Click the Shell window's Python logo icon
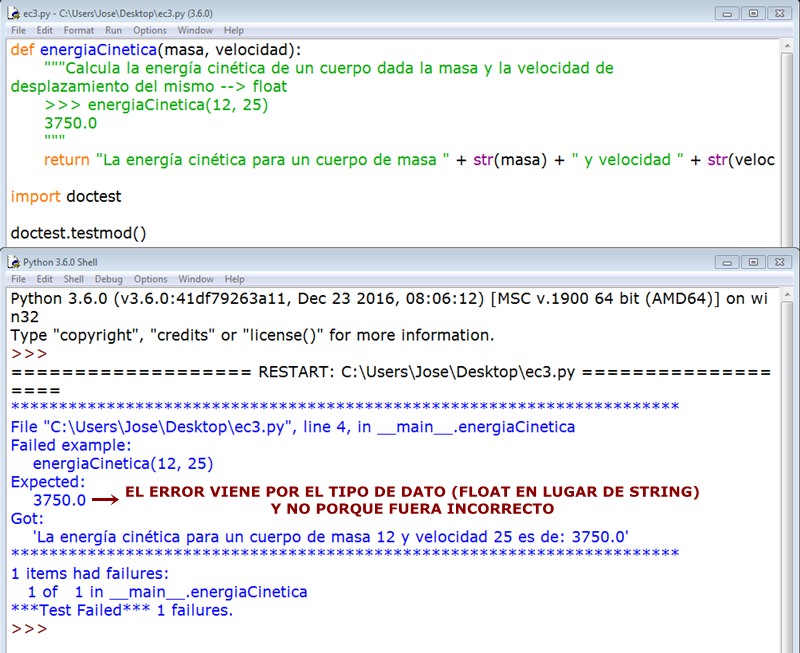This screenshot has width=800, height=653. [14, 262]
